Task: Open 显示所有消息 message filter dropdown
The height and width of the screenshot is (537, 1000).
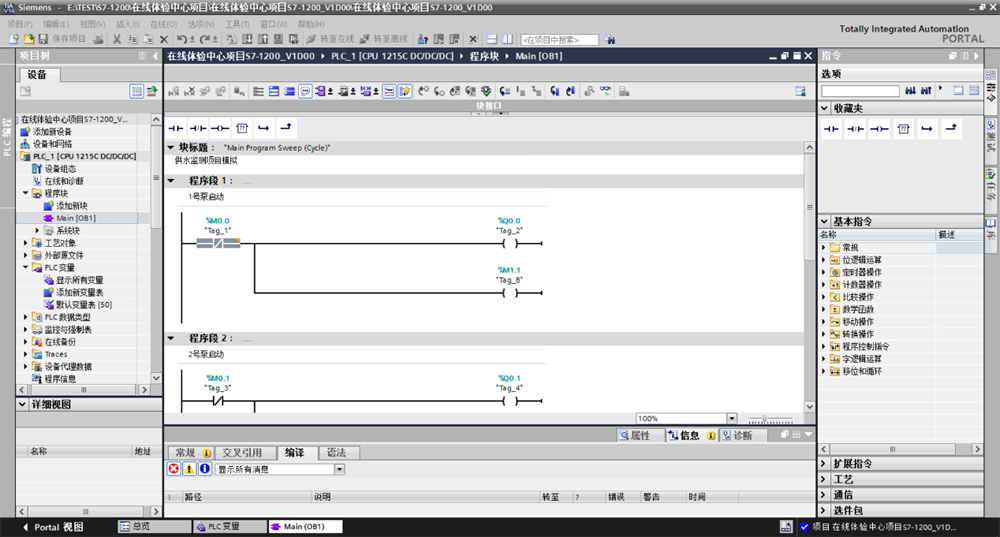Action: point(340,469)
